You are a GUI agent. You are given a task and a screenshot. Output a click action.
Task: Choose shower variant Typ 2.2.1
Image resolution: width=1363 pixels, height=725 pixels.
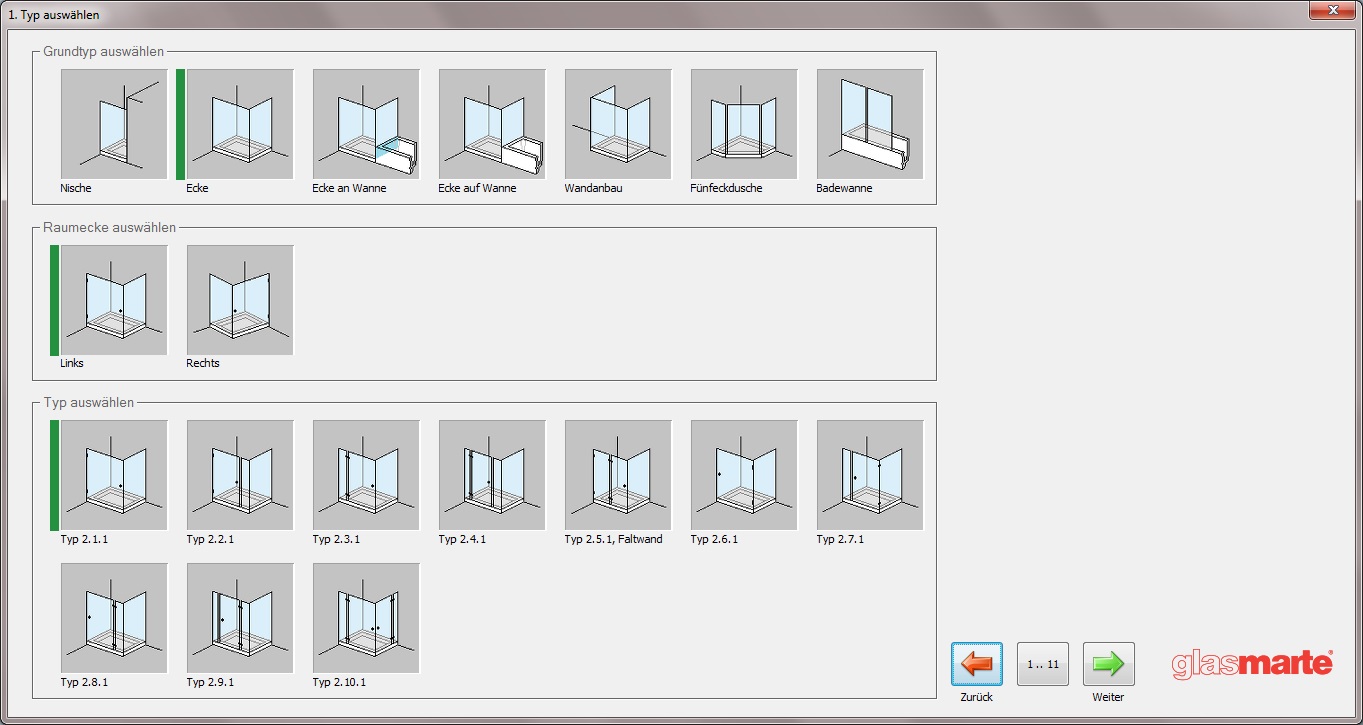[240, 475]
